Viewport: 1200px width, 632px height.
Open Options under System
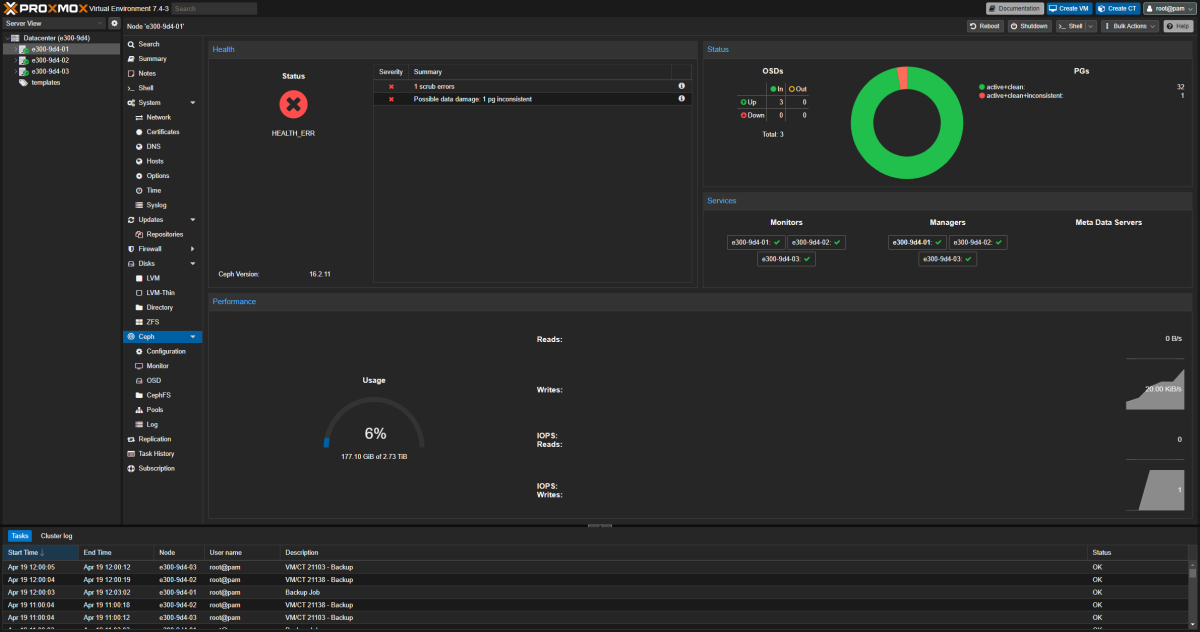(x=162, y=176)
